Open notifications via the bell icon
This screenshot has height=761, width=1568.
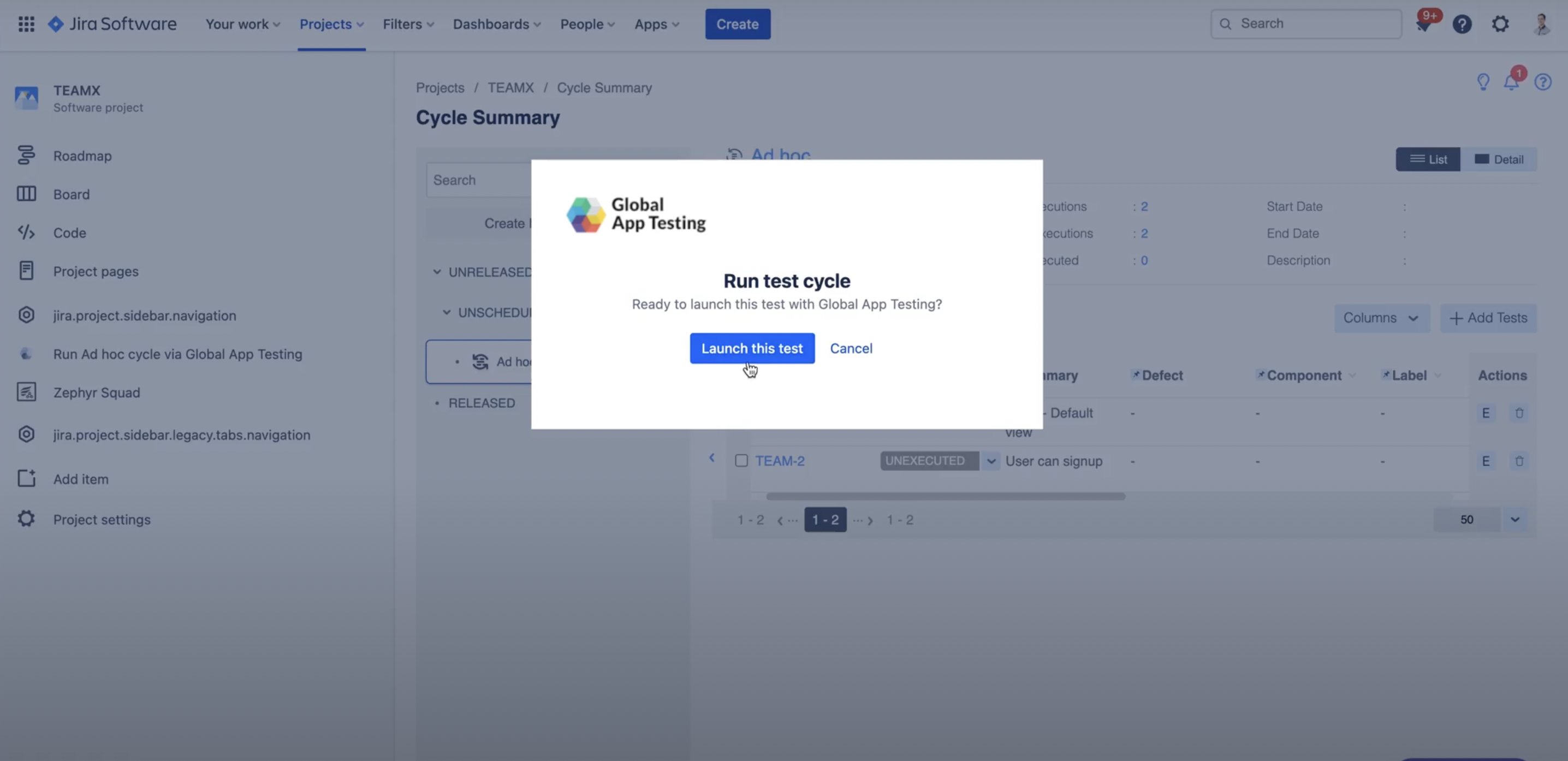(1511, 81)
